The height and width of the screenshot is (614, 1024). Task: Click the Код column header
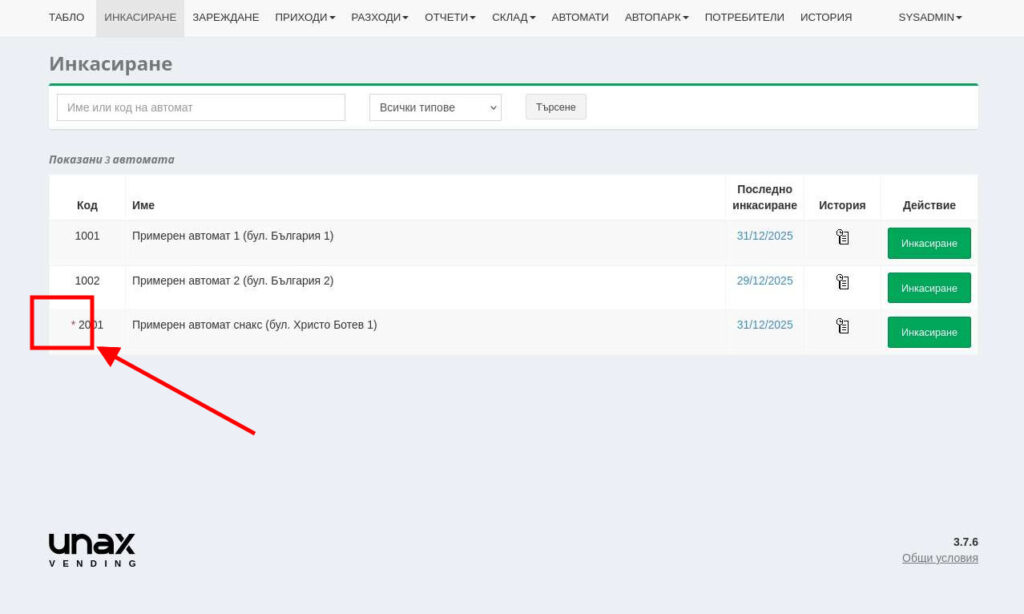point(87,206)
